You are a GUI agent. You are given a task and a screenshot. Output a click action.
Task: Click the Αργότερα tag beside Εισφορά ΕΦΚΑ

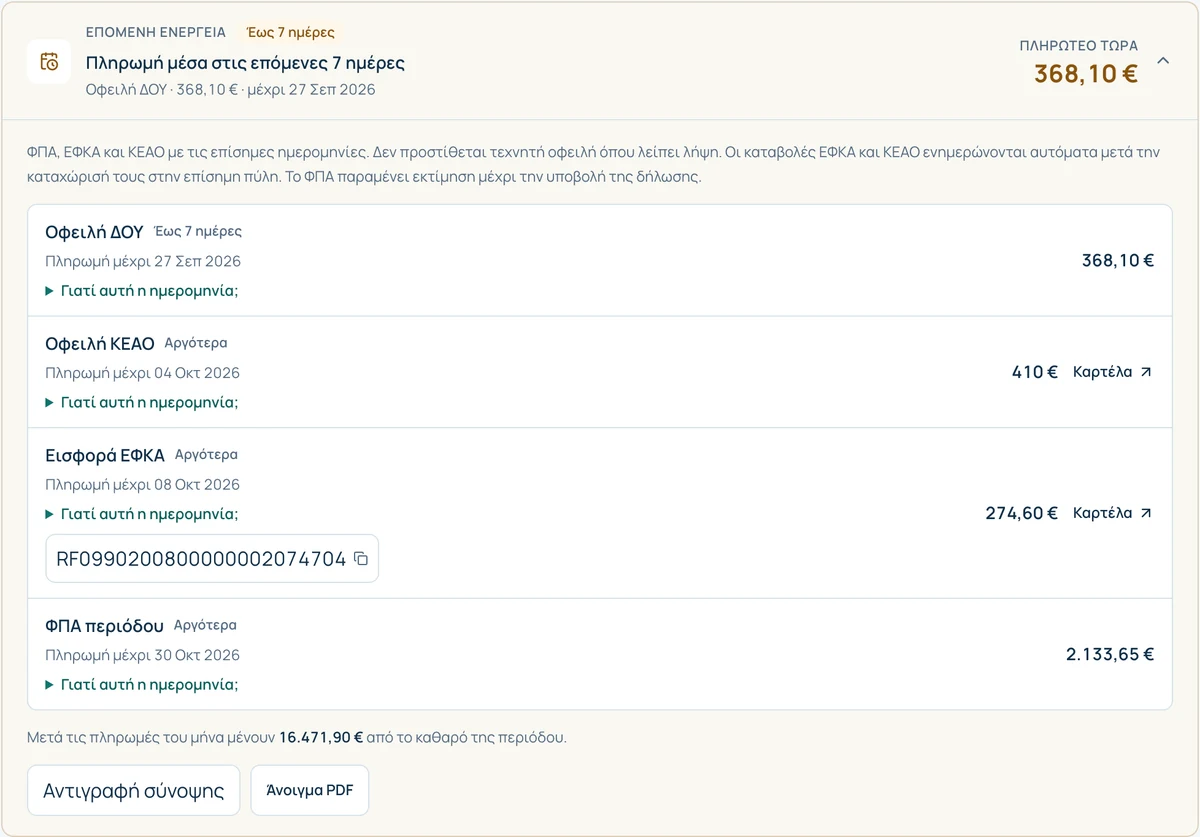(x=206, y=454)
